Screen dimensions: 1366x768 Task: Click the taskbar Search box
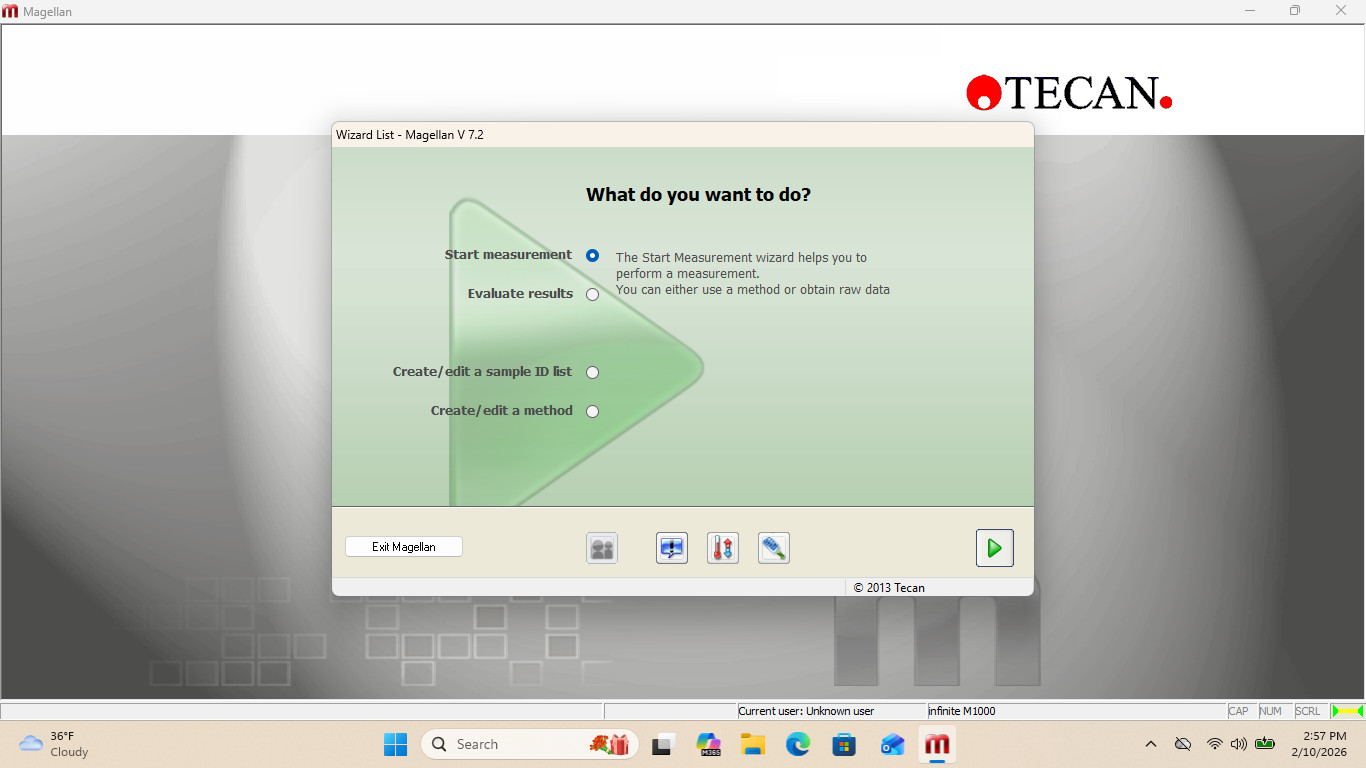(x=530, y=744)
